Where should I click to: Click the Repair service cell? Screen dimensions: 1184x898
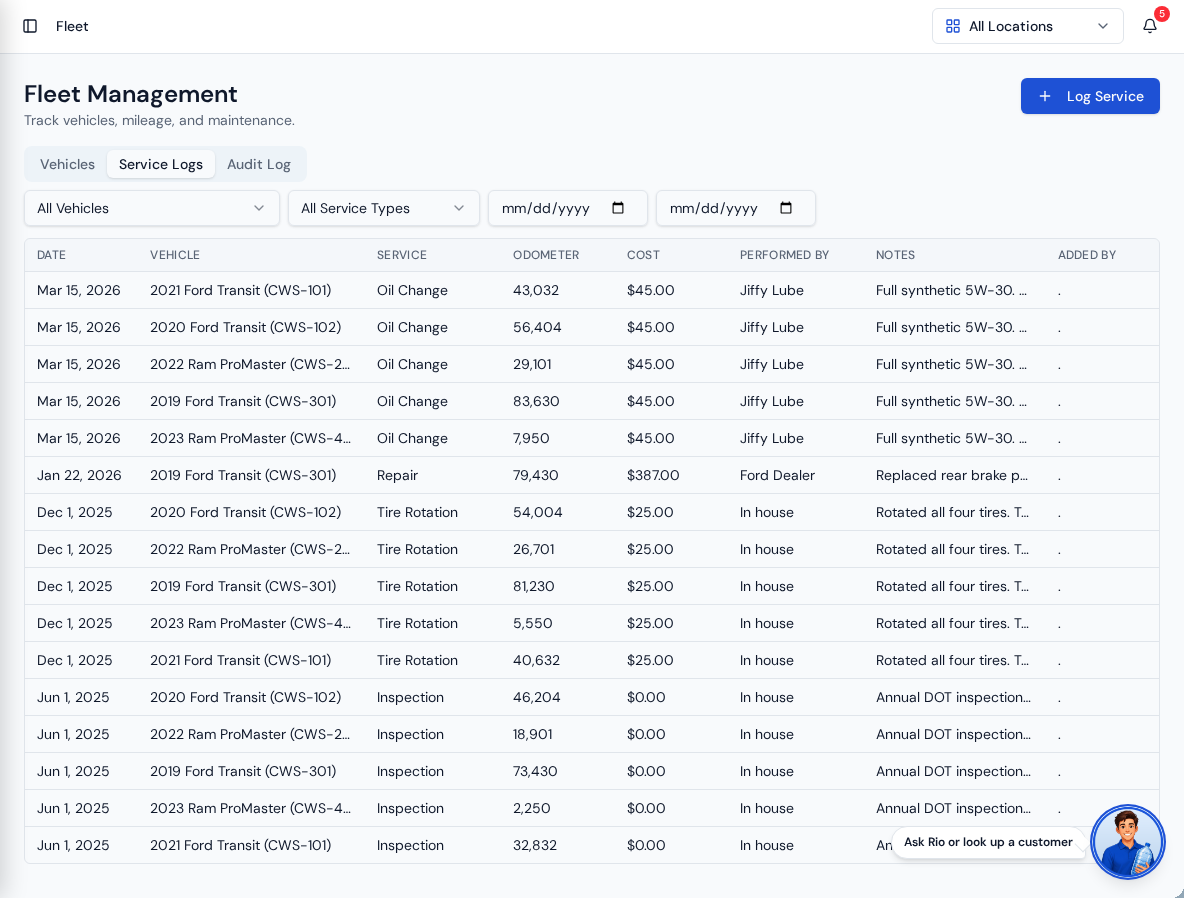[x=397, y=475]
